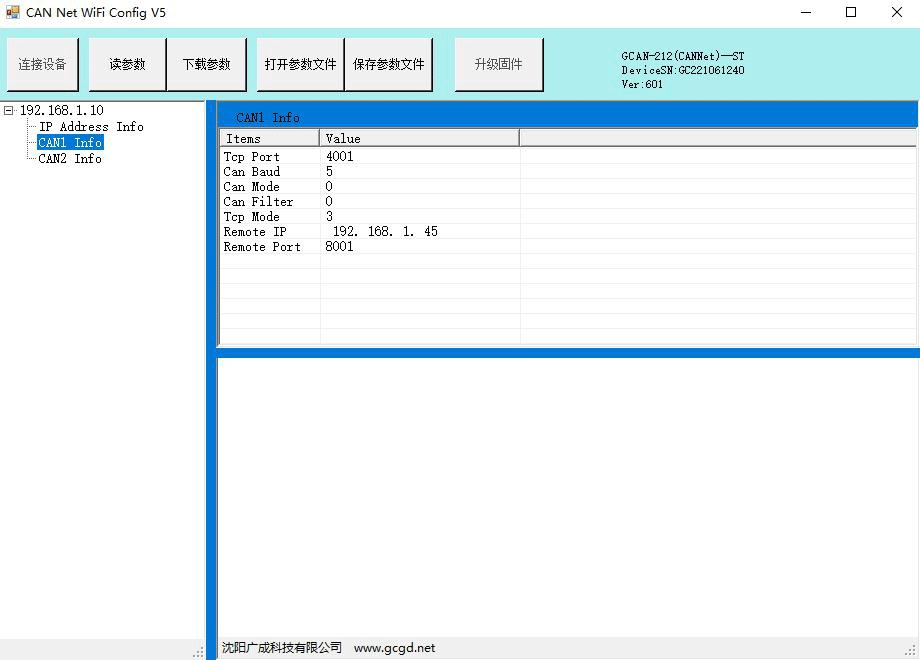Viewport: 920px width, 660px height.
Task: Collapse the 192.168.1.10 tree node
Action: [x=9, y=110]
